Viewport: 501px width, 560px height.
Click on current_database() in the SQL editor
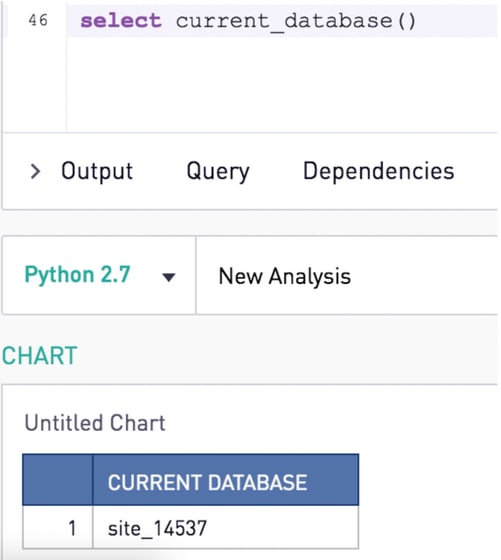pyautogui.click(x=296, y=21)
